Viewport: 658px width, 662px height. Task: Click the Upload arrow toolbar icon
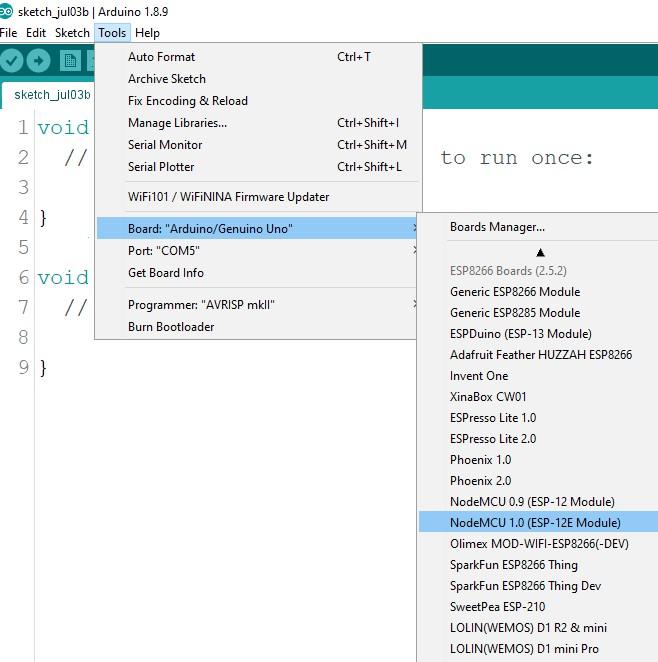tap(38, 61)
